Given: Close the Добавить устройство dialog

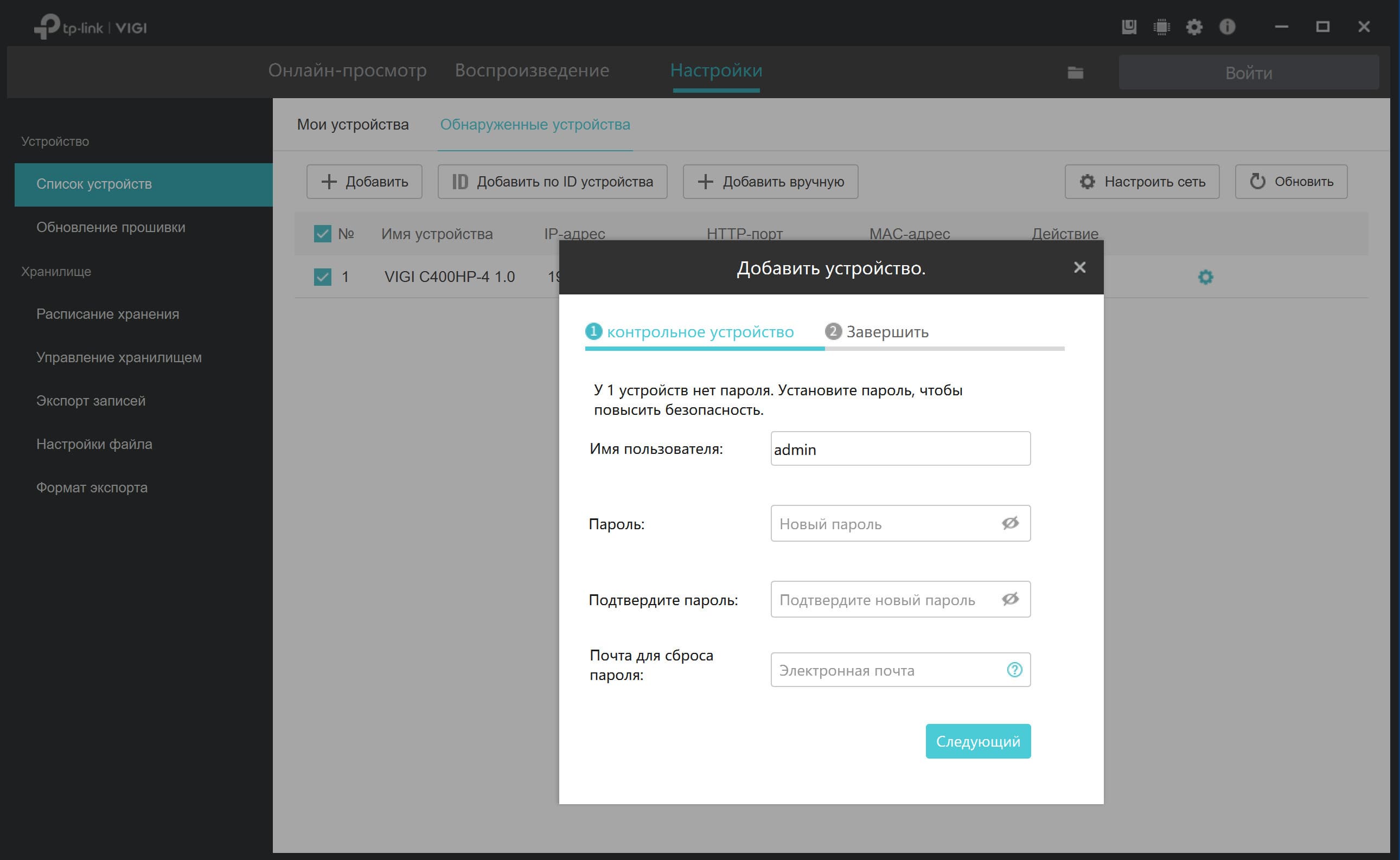Looking at the screenshot, I should pyautogui.click(x=1079, y=267).
